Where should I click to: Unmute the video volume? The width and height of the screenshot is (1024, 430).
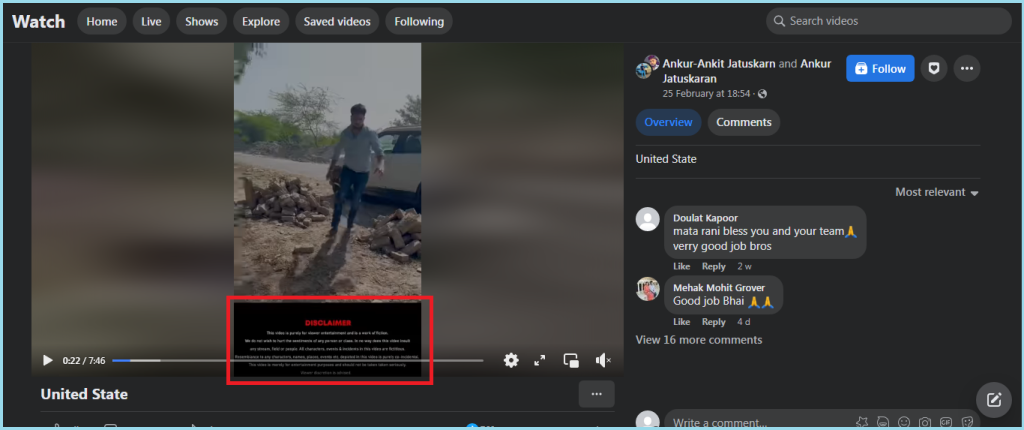click(x=603, y=360)
